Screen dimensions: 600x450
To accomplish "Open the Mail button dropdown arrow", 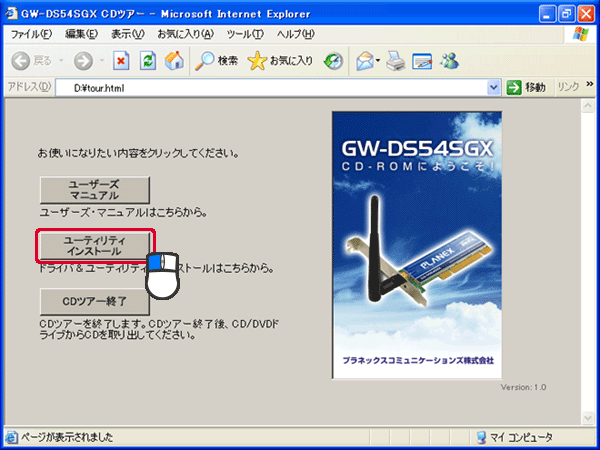I will point(378,60).
